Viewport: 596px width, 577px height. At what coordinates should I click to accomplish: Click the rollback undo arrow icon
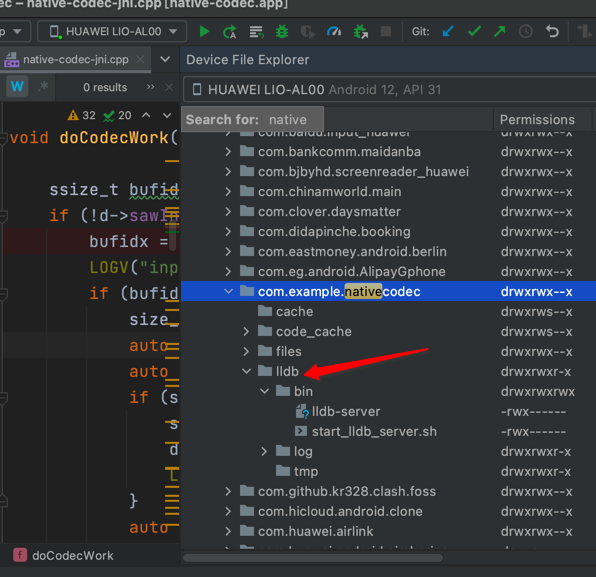pos(552,31)
